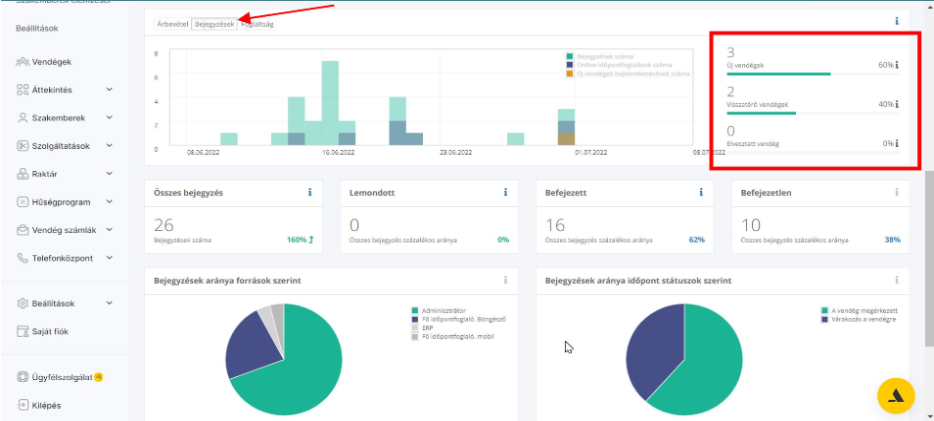This screenshot has height=421, width=934.
Task: Expand the Vendég számlák submenu
Action: (x=109, y=229)
